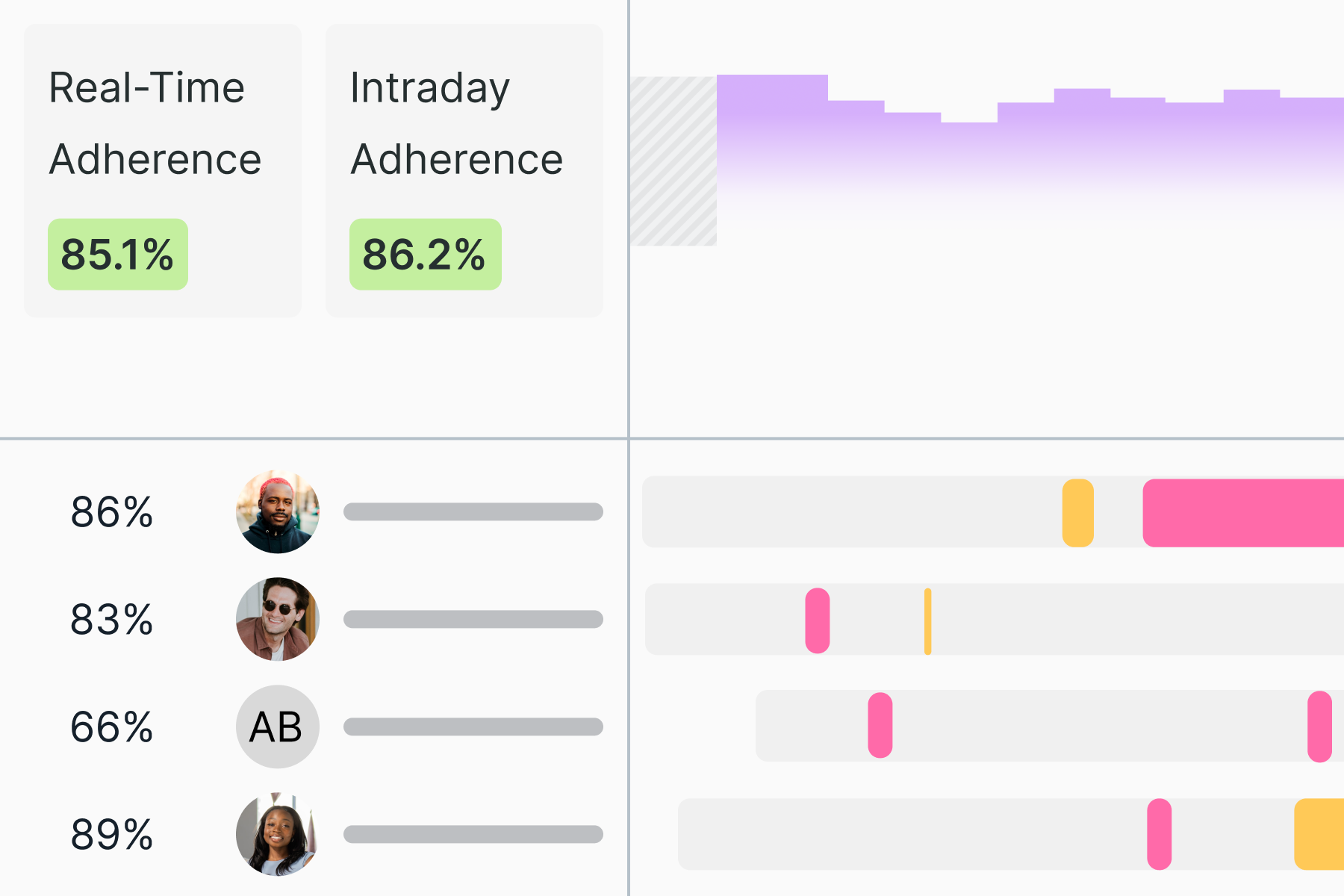Image resolution: width=1344 pixels, height=896 pixels.
Task: Click the thin yellow marker in second row
Action: (927, 621)
